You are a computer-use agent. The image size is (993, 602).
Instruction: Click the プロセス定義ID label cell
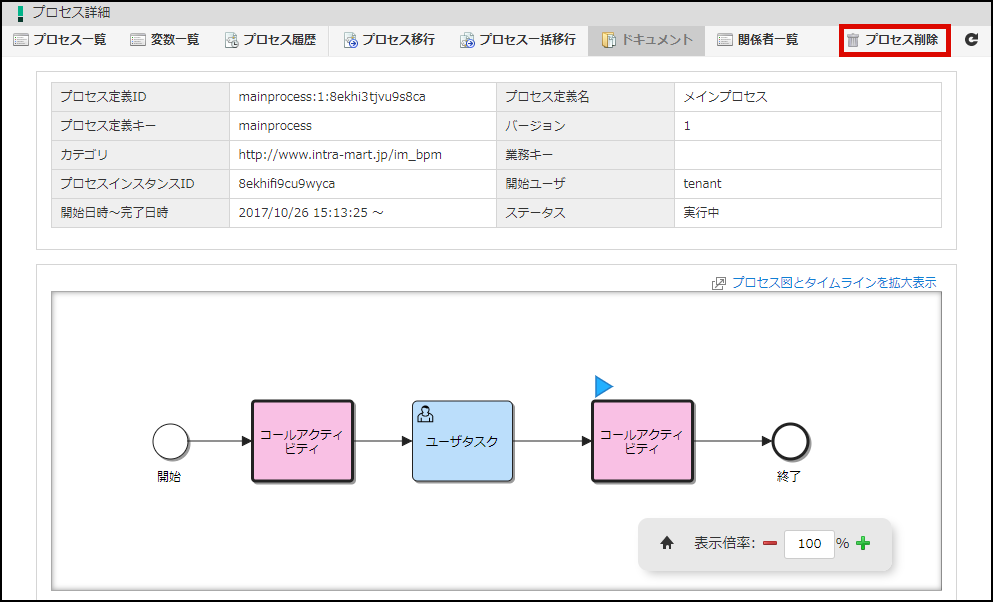click(x=141, y=97)
